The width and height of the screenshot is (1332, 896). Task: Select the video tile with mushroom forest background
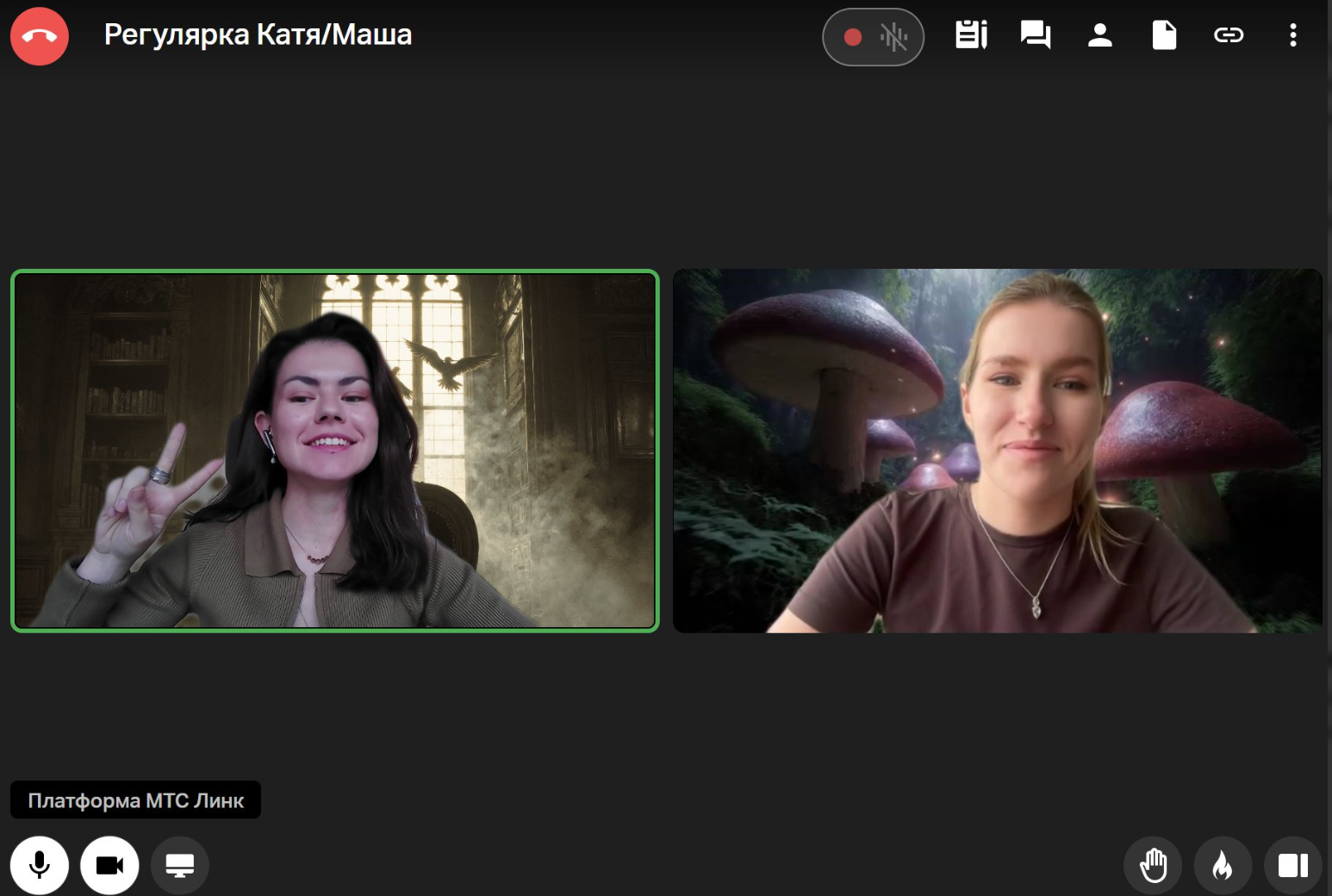997,451
